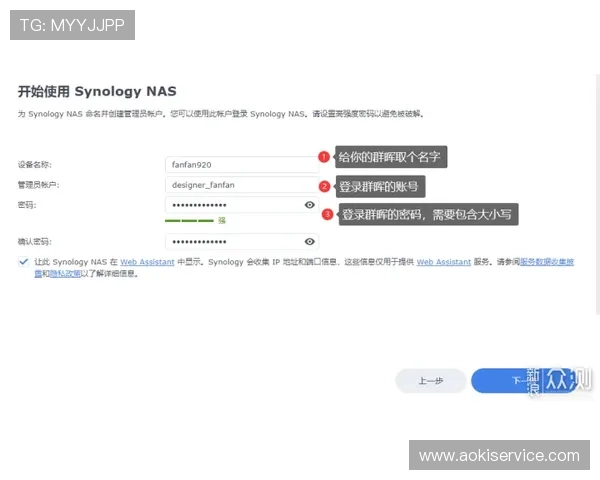Click the 密码 label beside the password field

coord(27,205)
